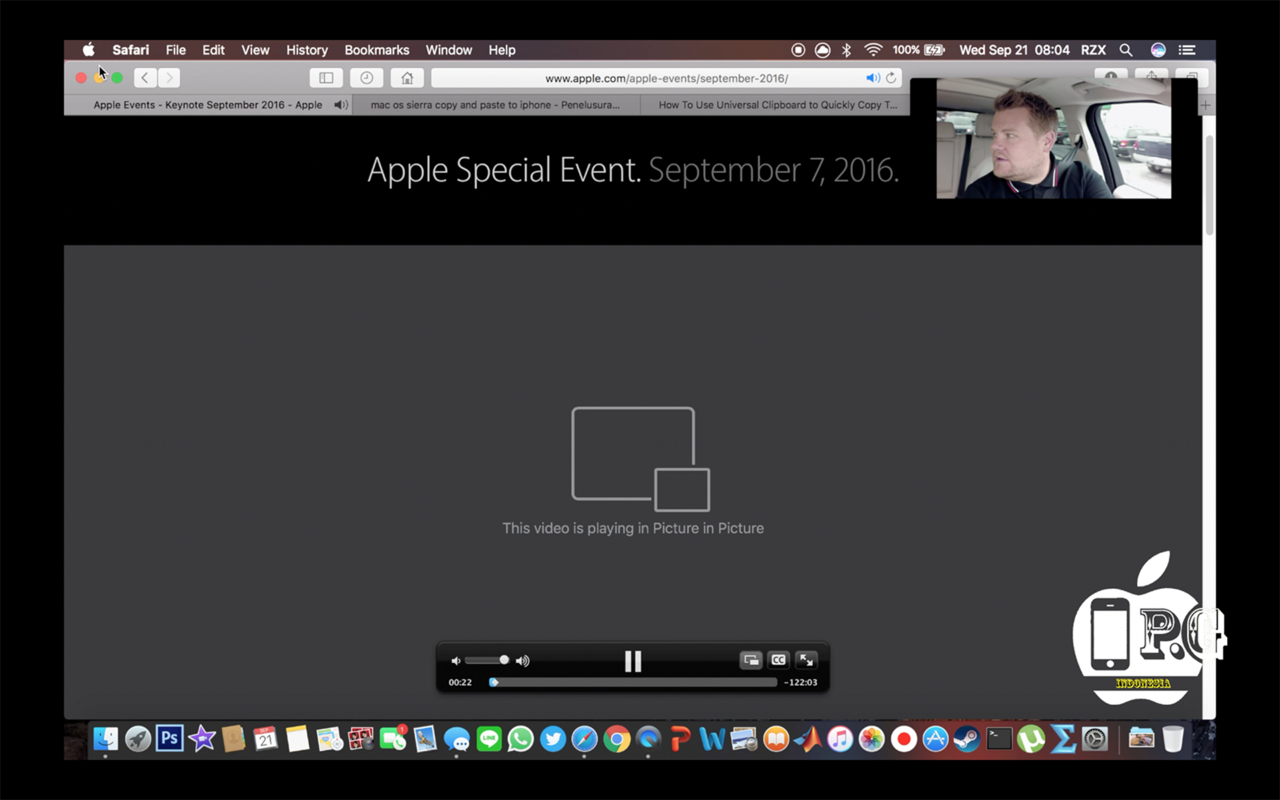Open Steam from the Dock
The width and height of the screenshot is (1280, 800).
point(967,739)
